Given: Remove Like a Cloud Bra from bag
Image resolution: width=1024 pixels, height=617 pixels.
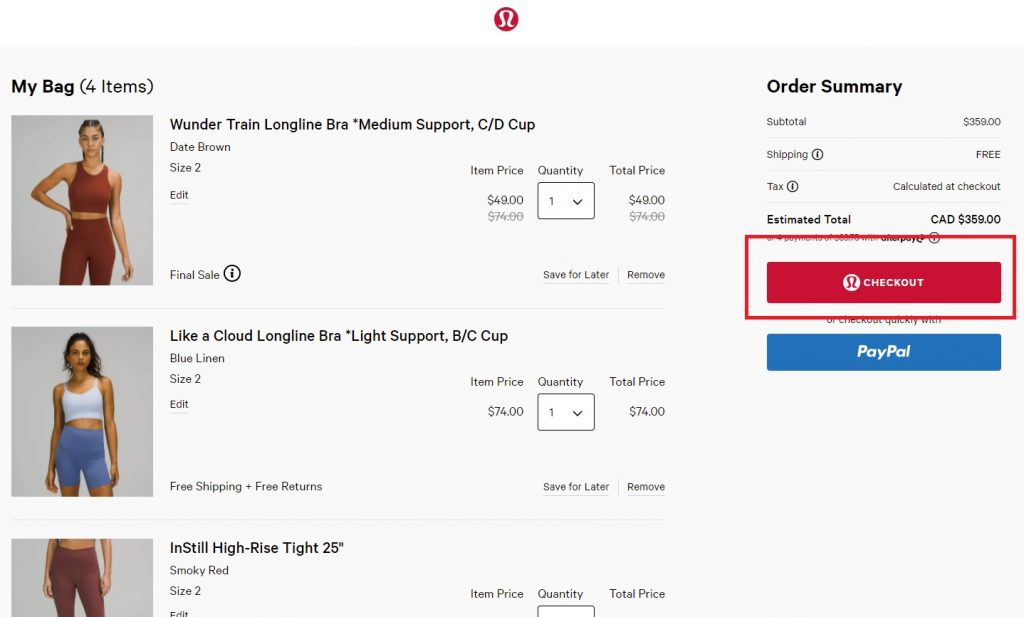Looking at the screenshot, I should pyautogui.click(x=646, y=487).
